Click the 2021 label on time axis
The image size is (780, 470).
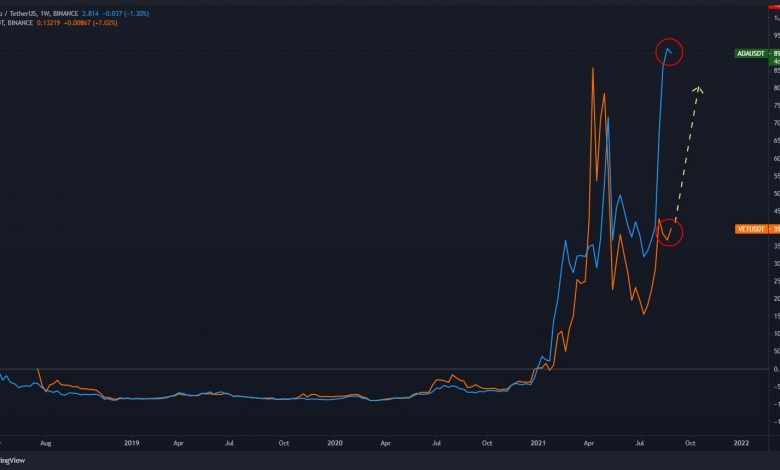pyautogui.click(x=538, y=441)
